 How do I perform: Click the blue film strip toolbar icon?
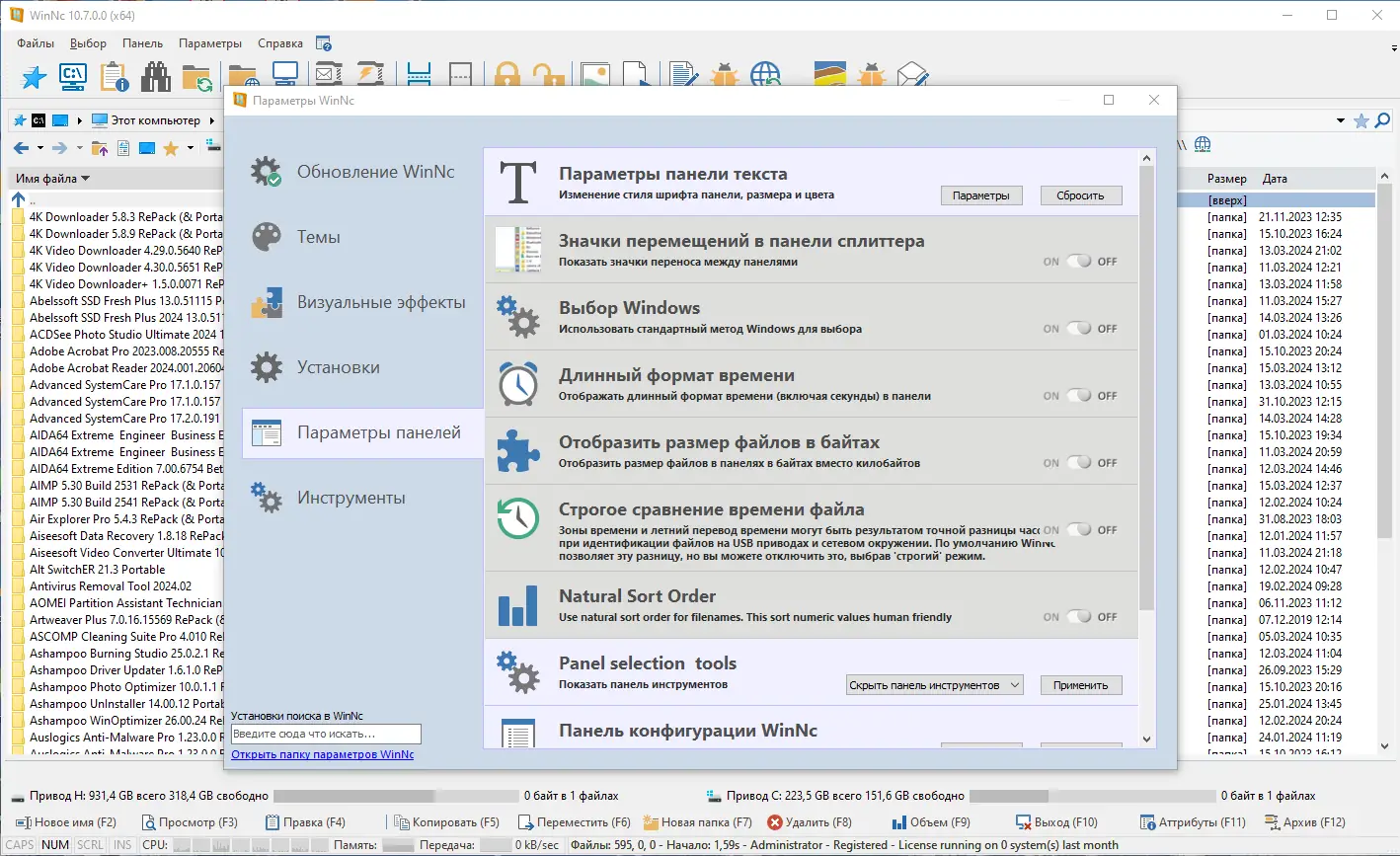(x=419, y=75)
